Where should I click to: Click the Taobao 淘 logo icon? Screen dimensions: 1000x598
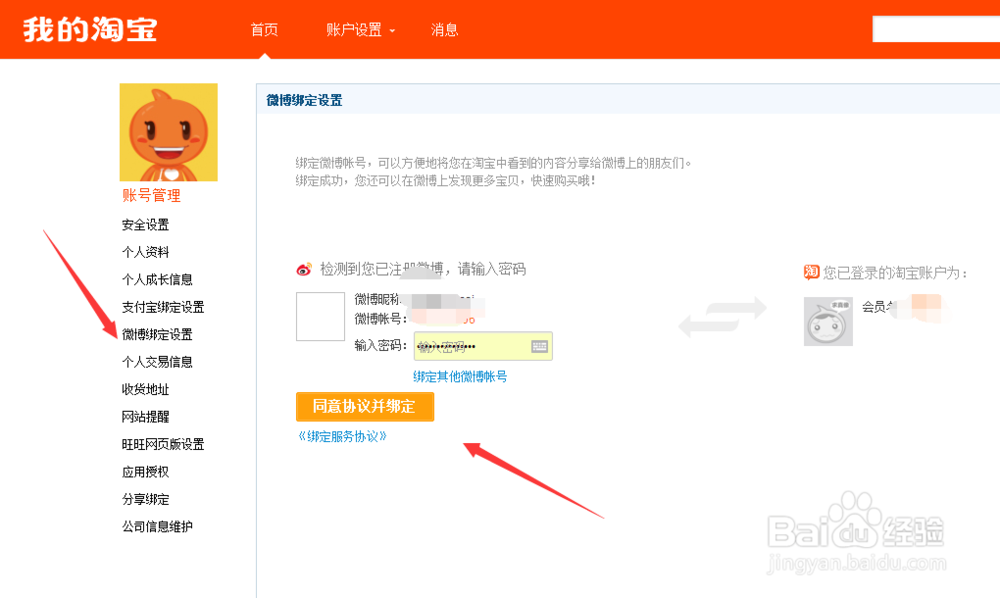811,272
